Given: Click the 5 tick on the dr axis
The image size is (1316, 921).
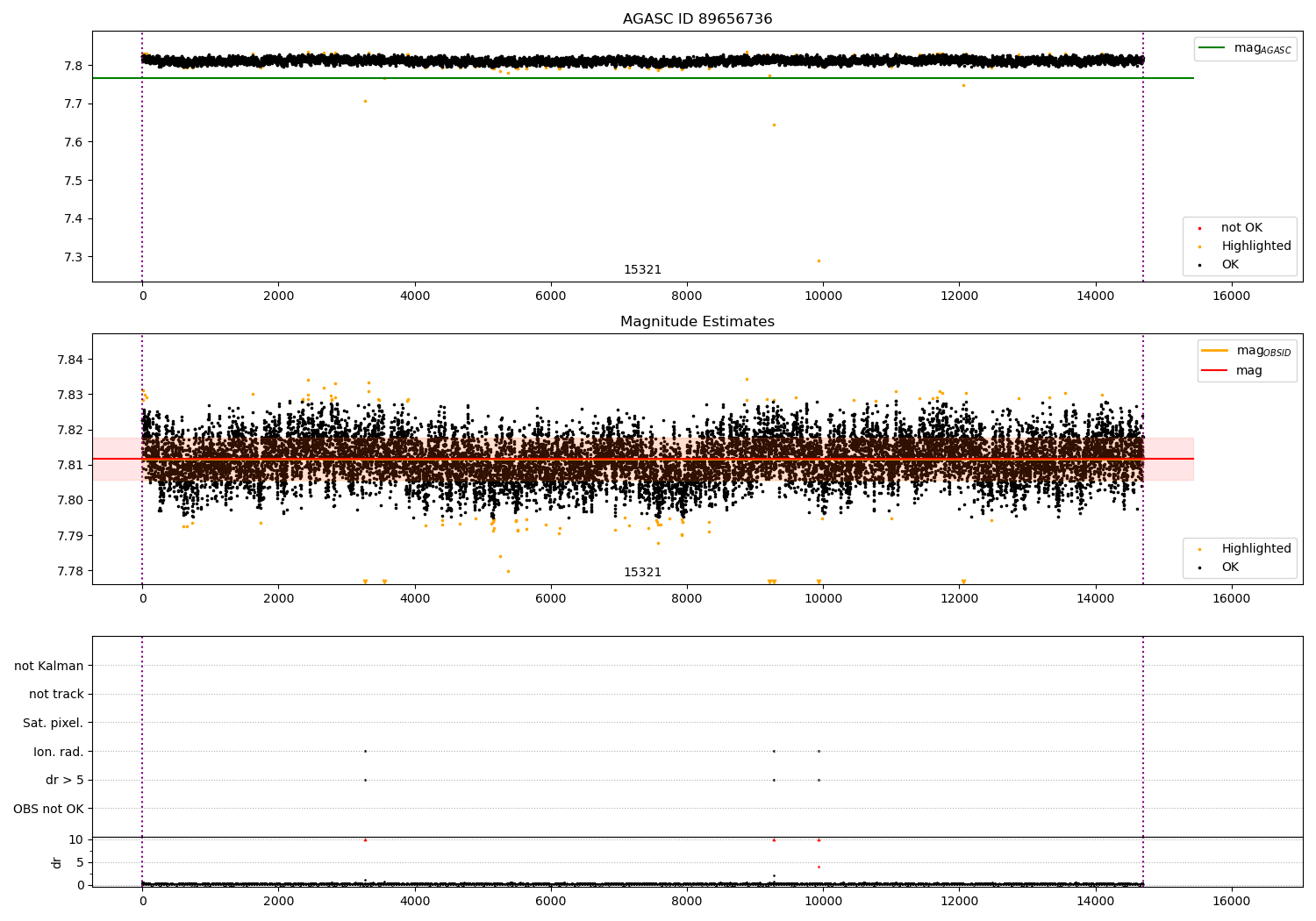Looking at the screenshot, I should [81, 862].
